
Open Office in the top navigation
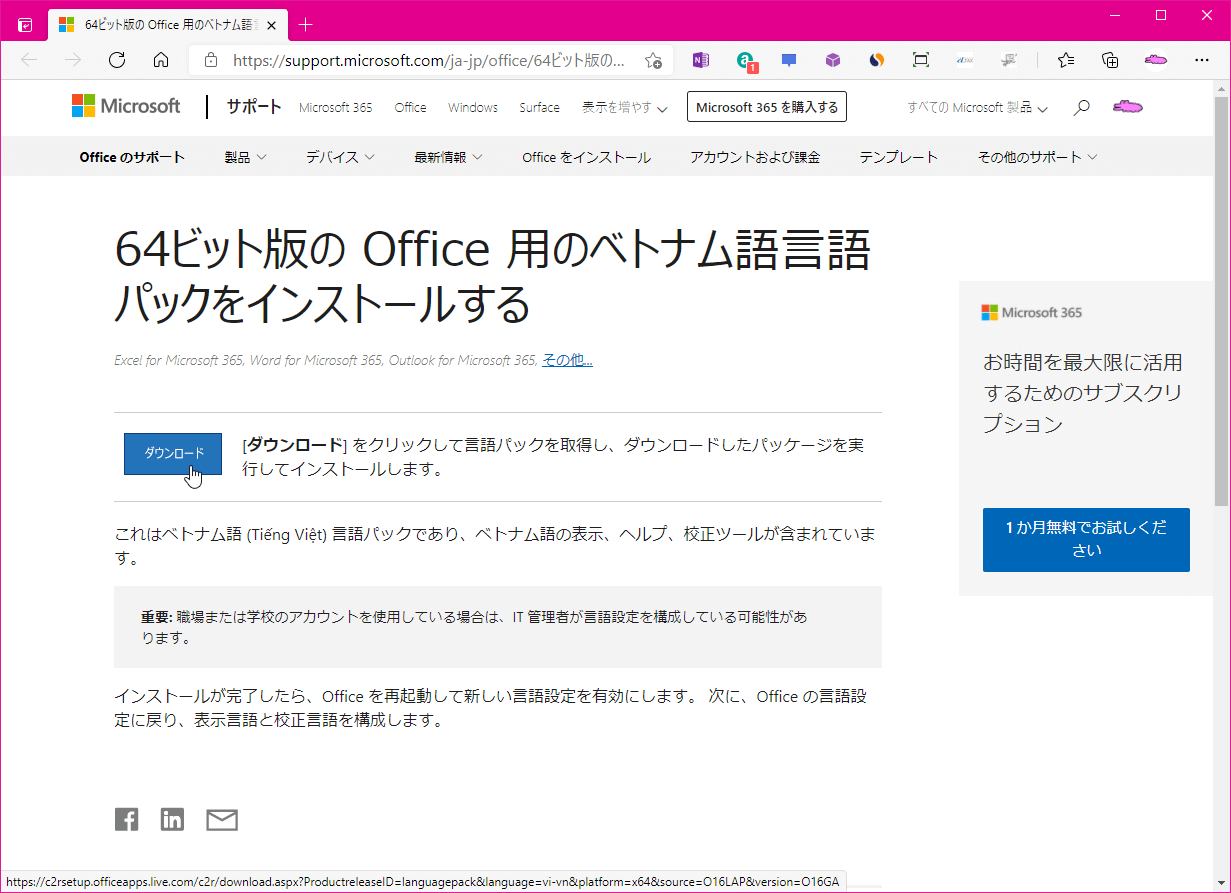click(x=410, y=107)
